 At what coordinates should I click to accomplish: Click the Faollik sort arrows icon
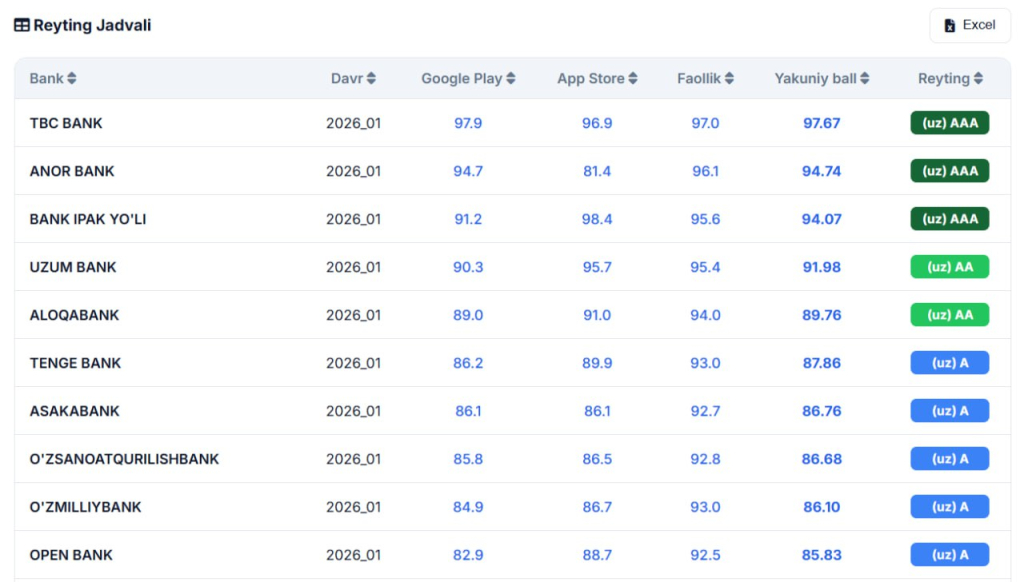730,79
